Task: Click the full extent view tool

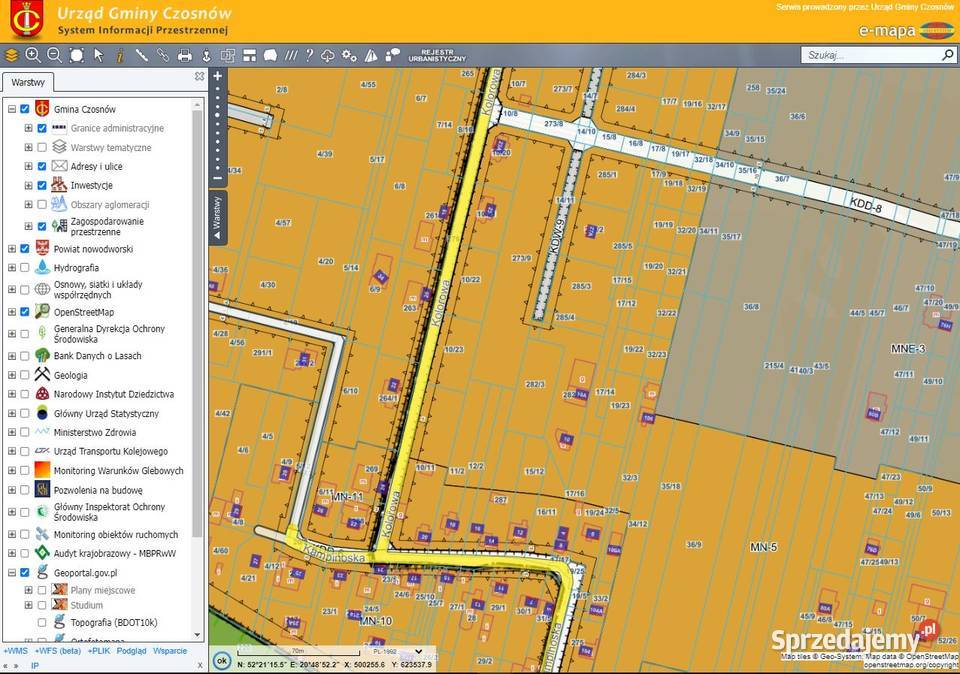Action: tap(77, 56)
